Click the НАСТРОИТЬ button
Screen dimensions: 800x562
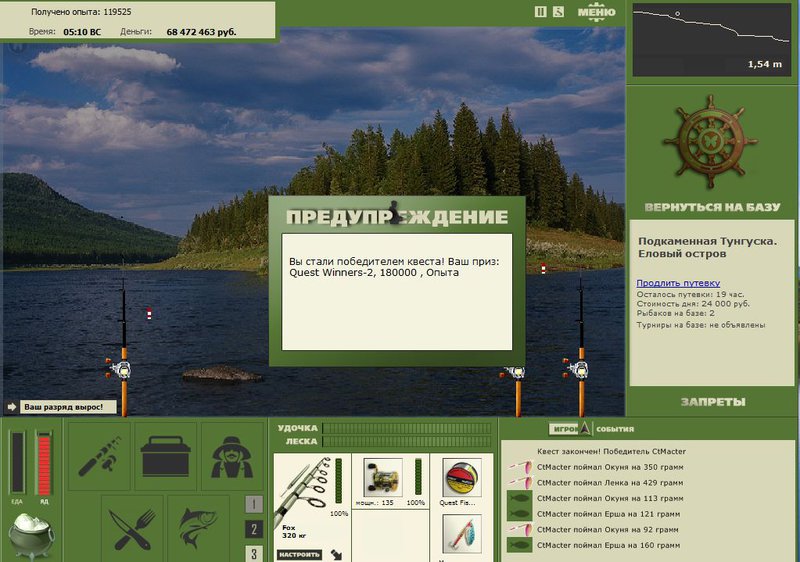pyautogui.click(x=299, y=554)
